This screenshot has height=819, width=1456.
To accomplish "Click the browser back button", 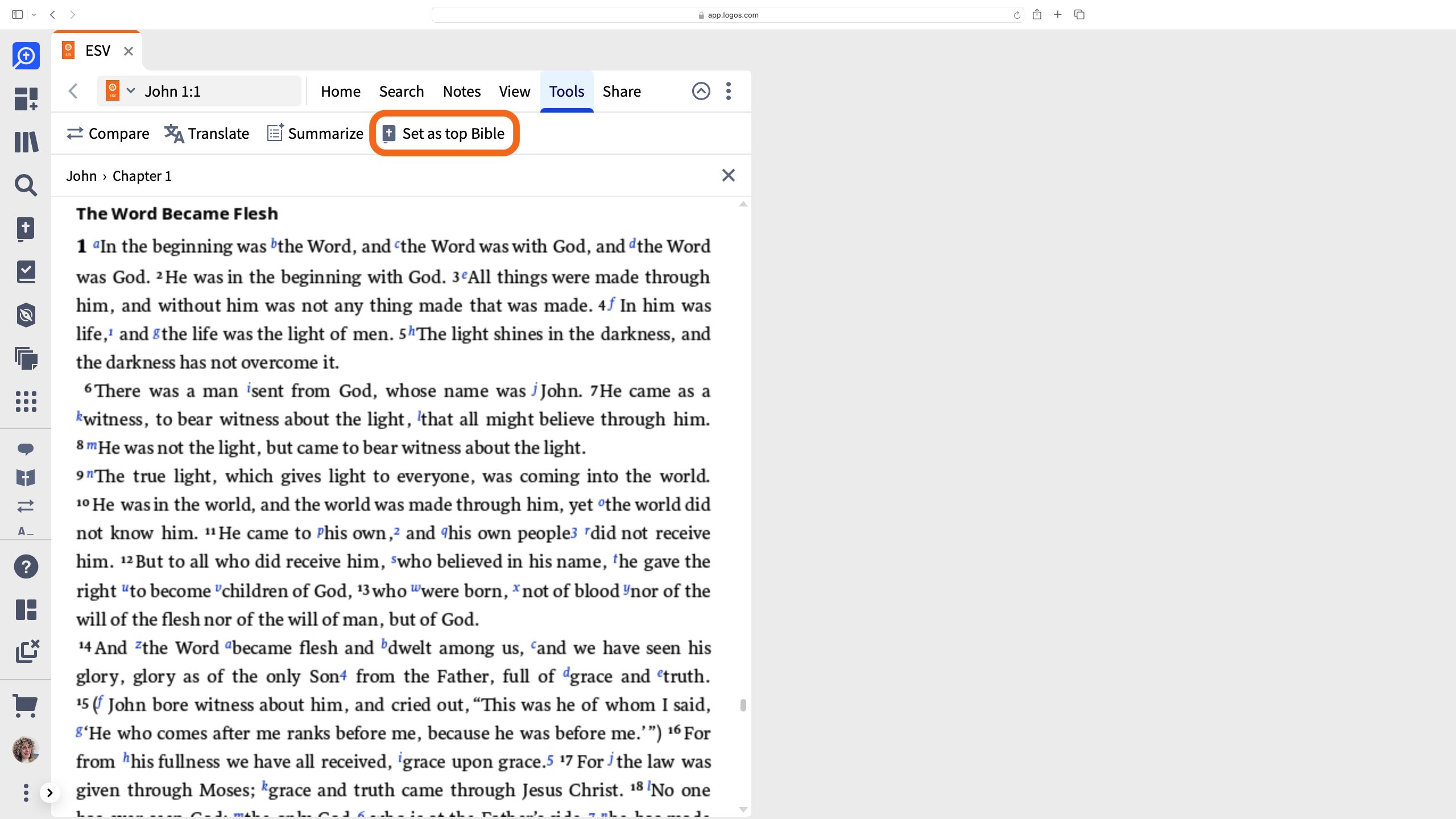I will pyautogui.click(x=53, y=15).
